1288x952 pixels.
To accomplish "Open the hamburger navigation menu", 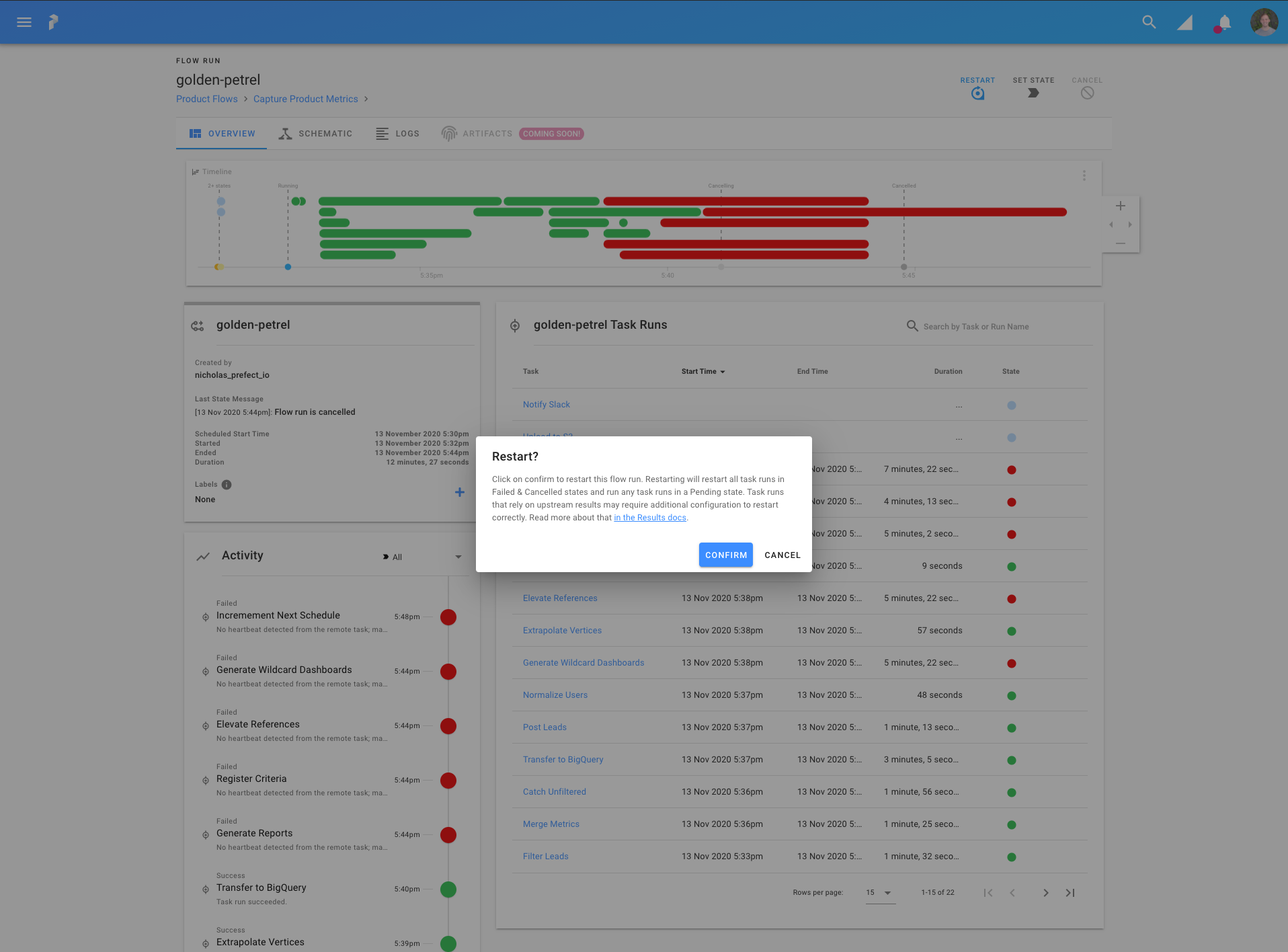I will tap(24, 22).
